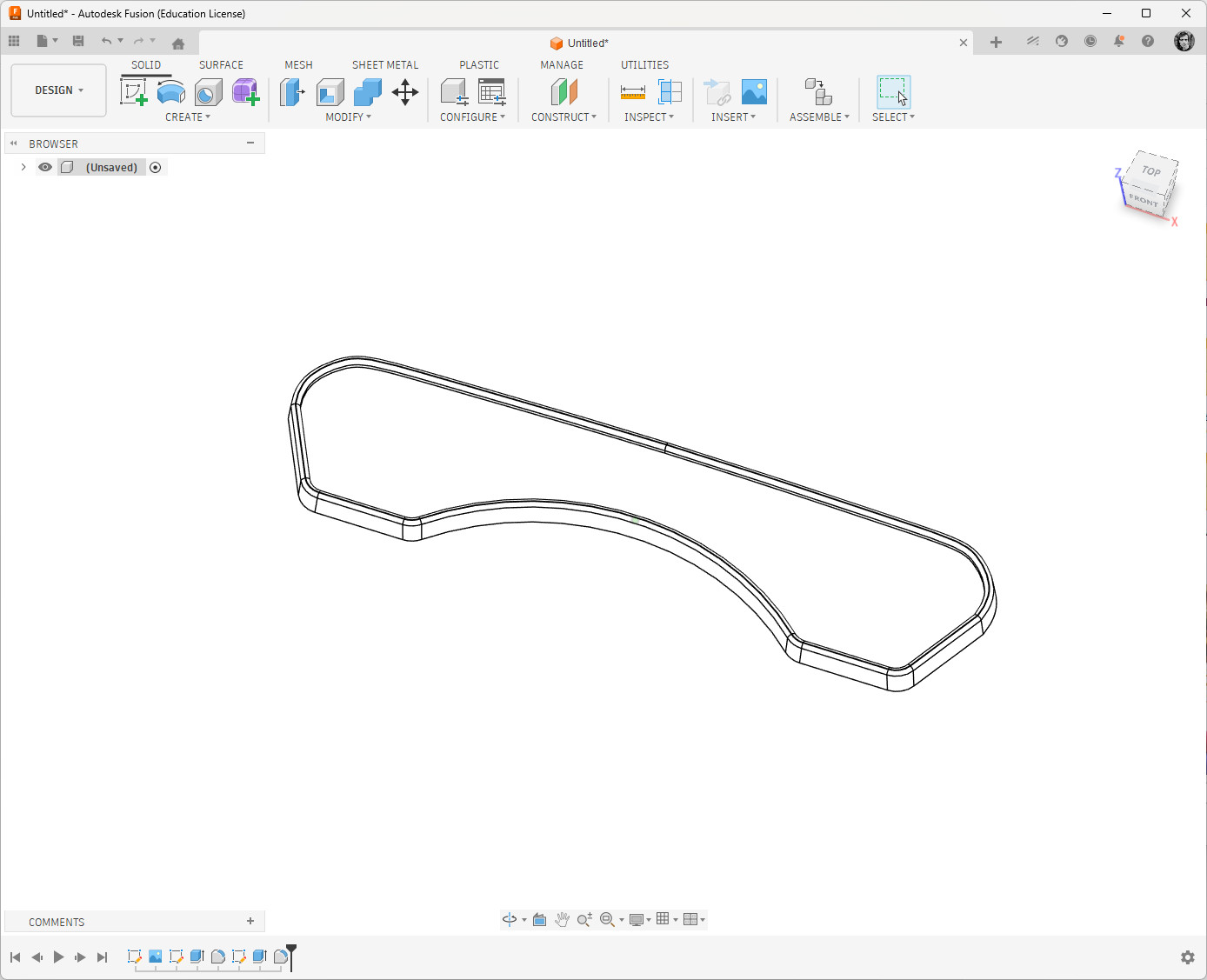Open the DESIGN workspace dropdown
This screenshot has width=1207, height=980.
pos(59,90)
